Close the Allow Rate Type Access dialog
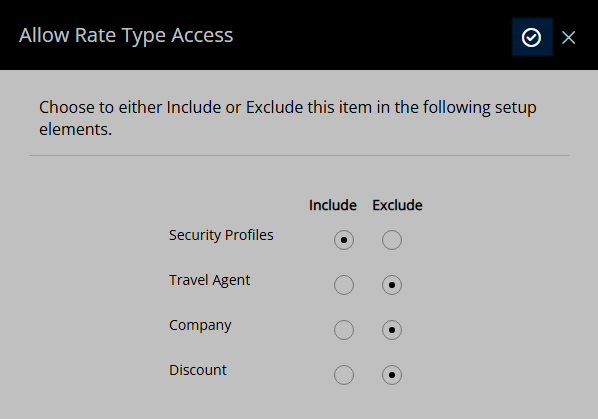This screenshot has height=419, width=598. [568, 37]
